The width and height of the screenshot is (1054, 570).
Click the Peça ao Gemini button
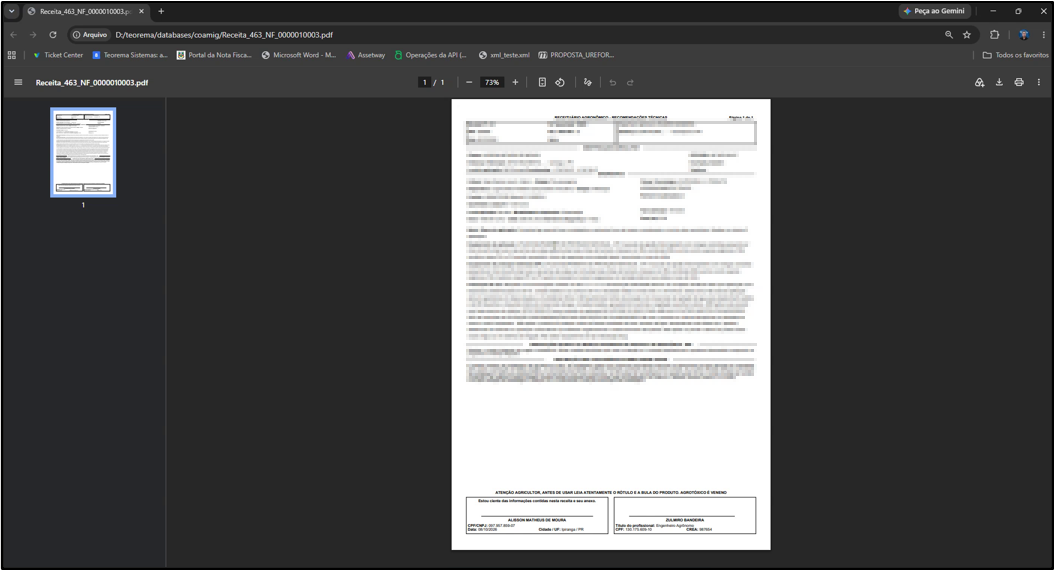(x=934, y=11)
